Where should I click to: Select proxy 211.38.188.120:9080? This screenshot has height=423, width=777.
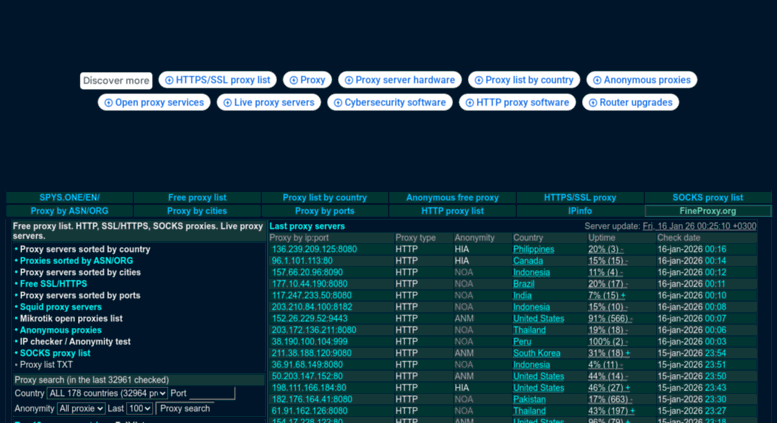pyautogui.click(x=311, y=353)
